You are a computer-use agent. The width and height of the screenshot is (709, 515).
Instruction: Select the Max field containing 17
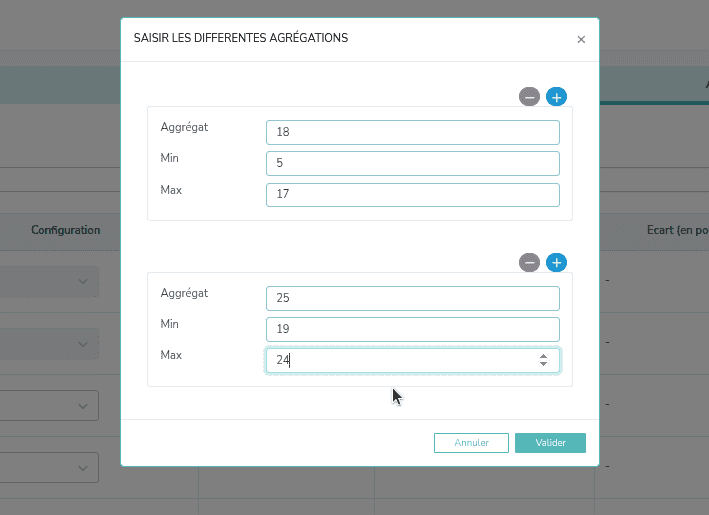[412, 194]
